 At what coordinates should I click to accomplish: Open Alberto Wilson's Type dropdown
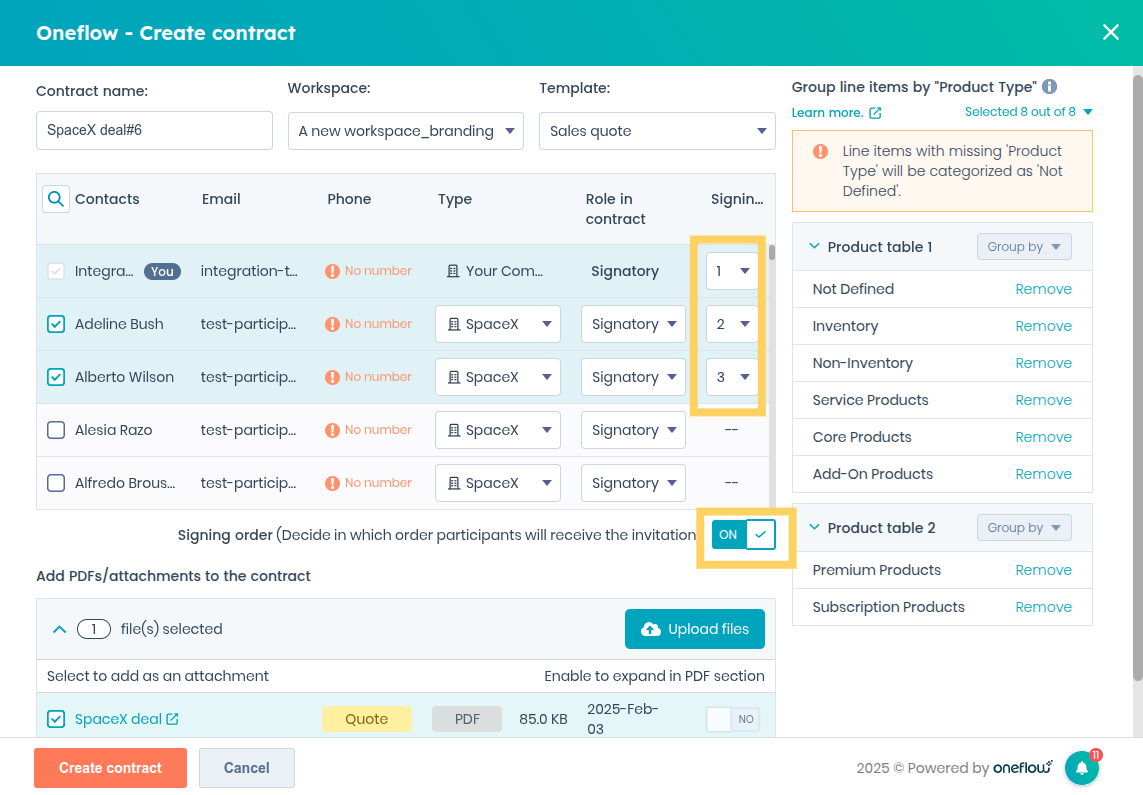tap(498, 377)
